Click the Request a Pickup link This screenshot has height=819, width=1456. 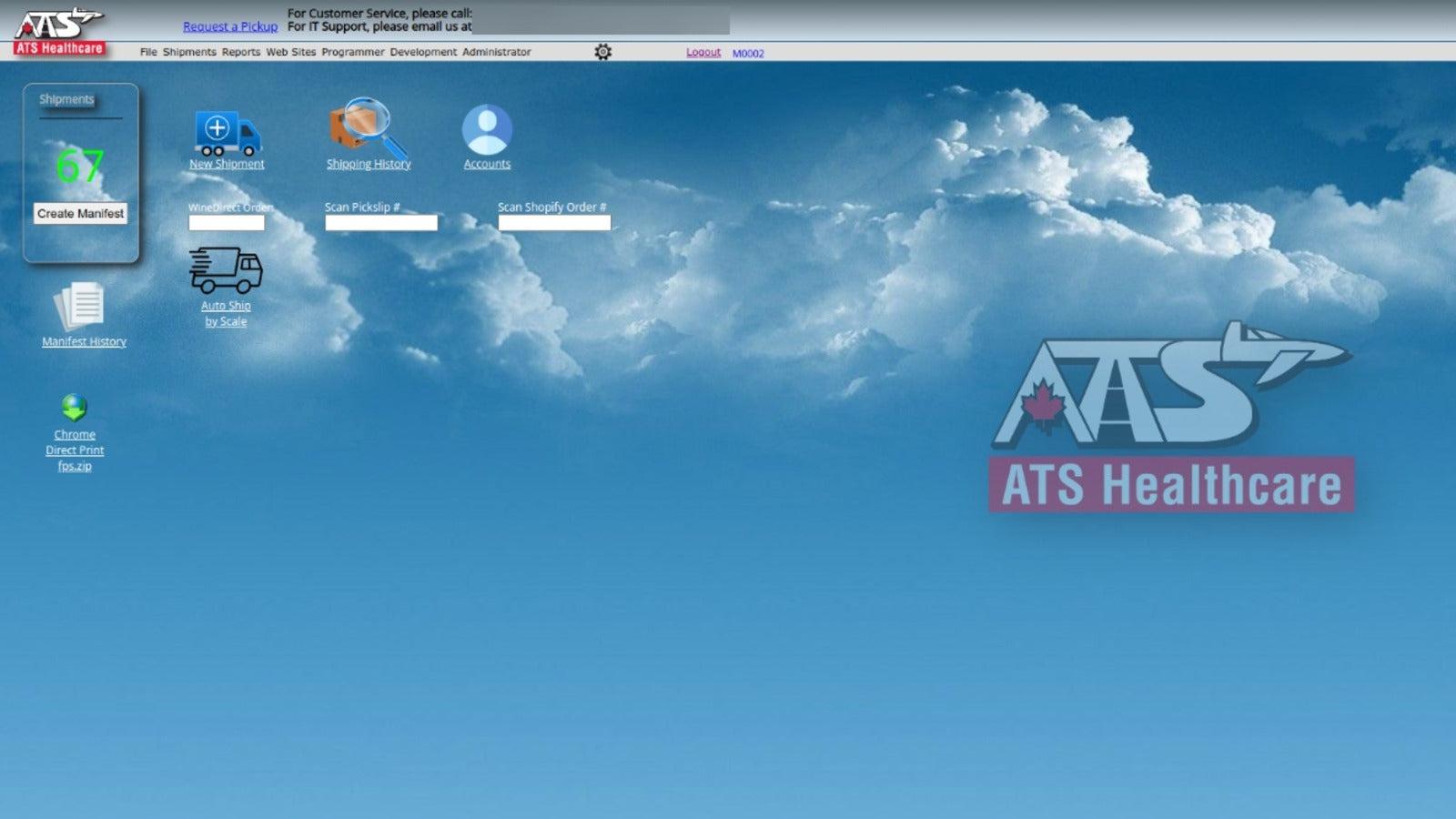[230, 26]
